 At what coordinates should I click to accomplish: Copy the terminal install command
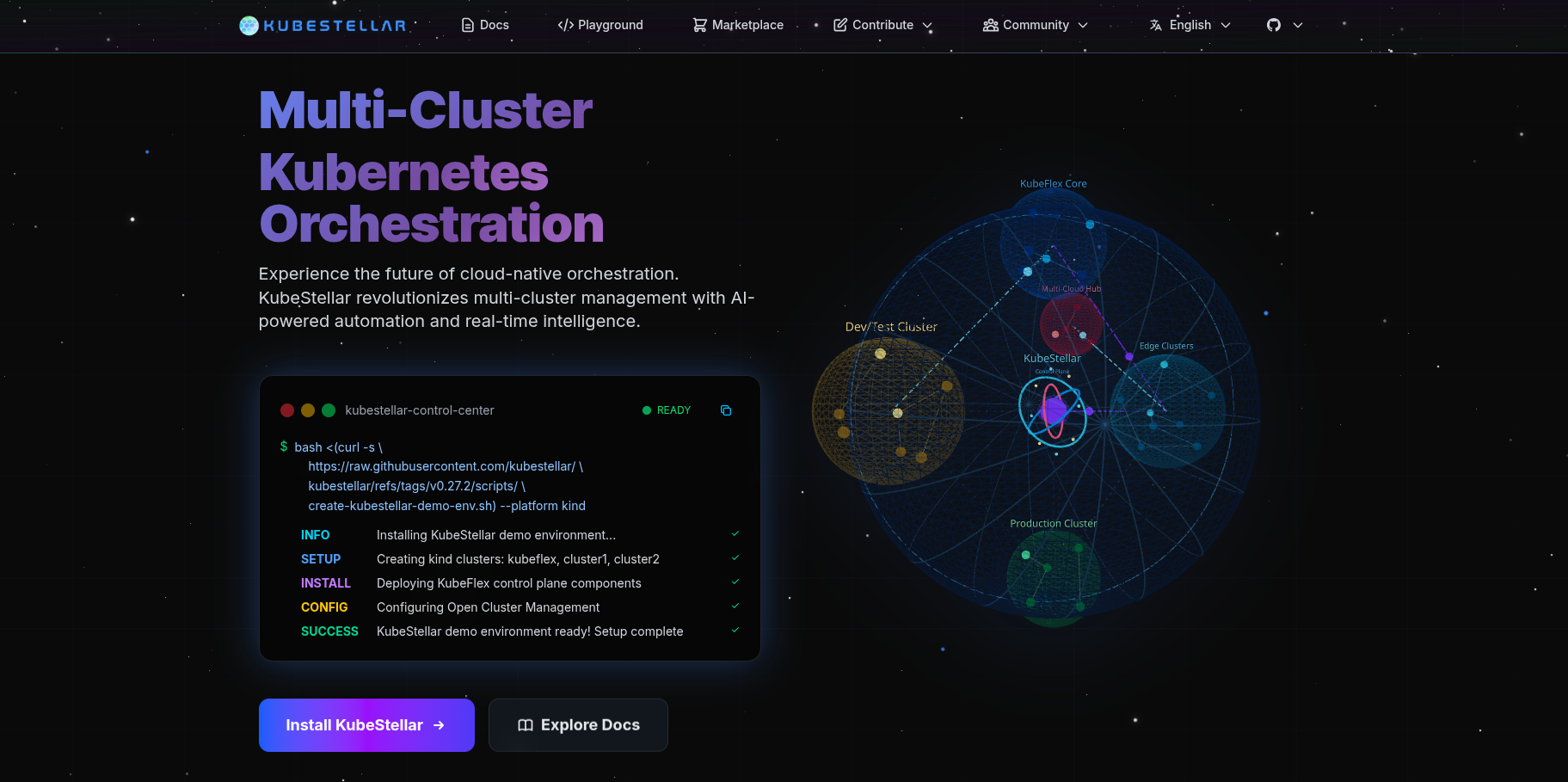tap(726, 410)
